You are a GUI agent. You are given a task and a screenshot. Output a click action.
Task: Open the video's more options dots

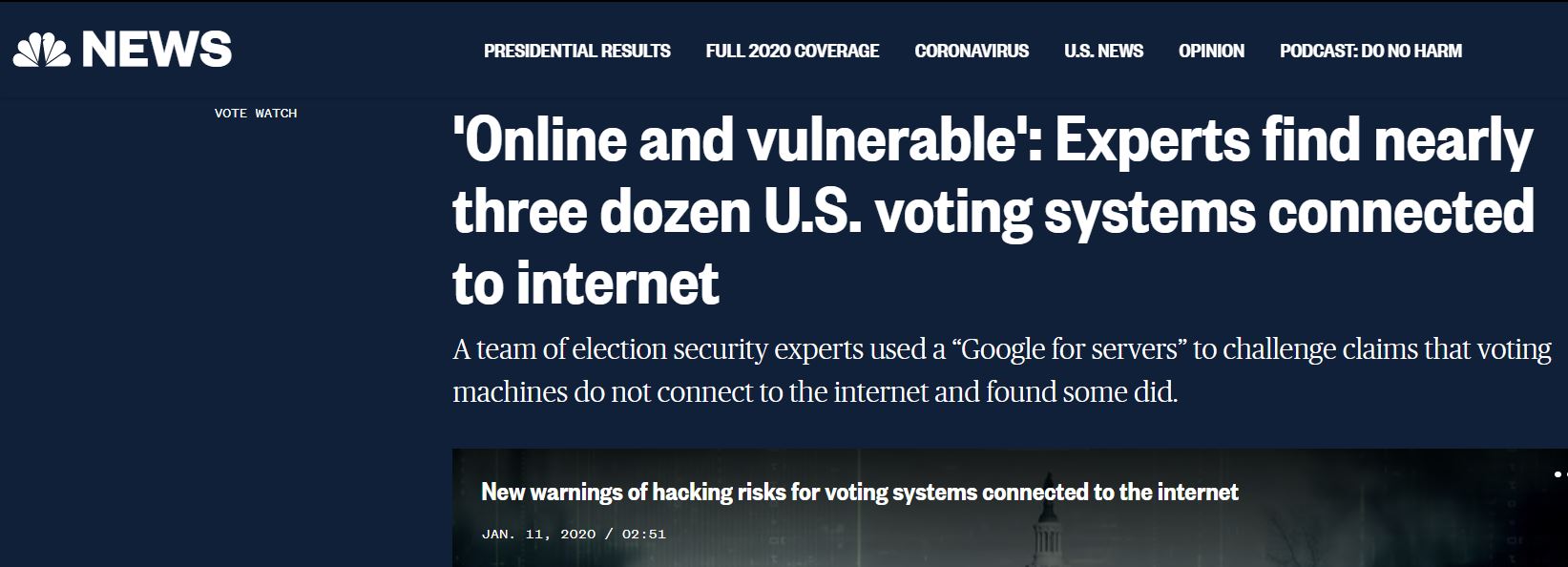[x=1558, y=473]
